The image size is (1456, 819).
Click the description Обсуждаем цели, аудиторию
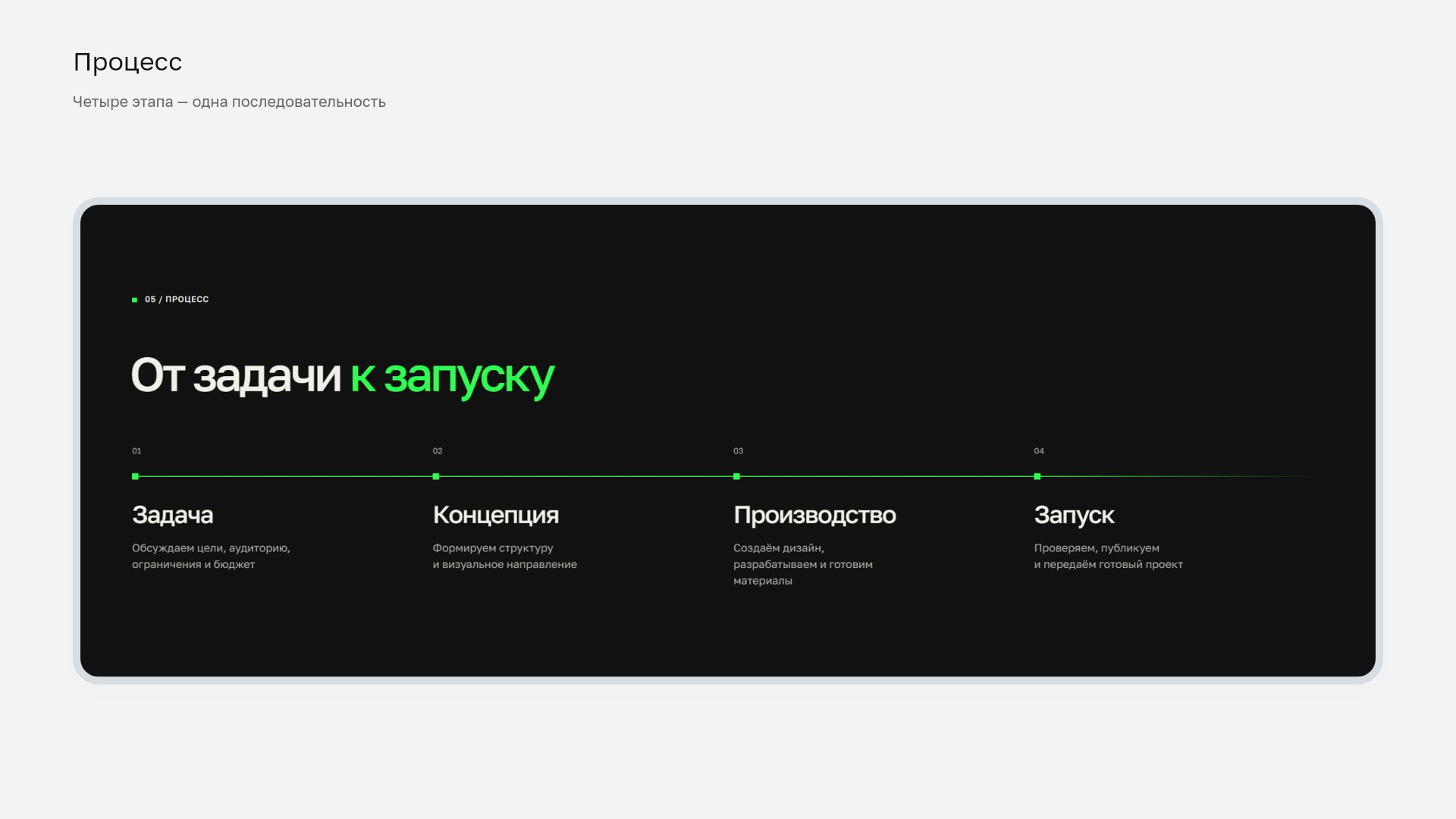(x=211, y=556)
